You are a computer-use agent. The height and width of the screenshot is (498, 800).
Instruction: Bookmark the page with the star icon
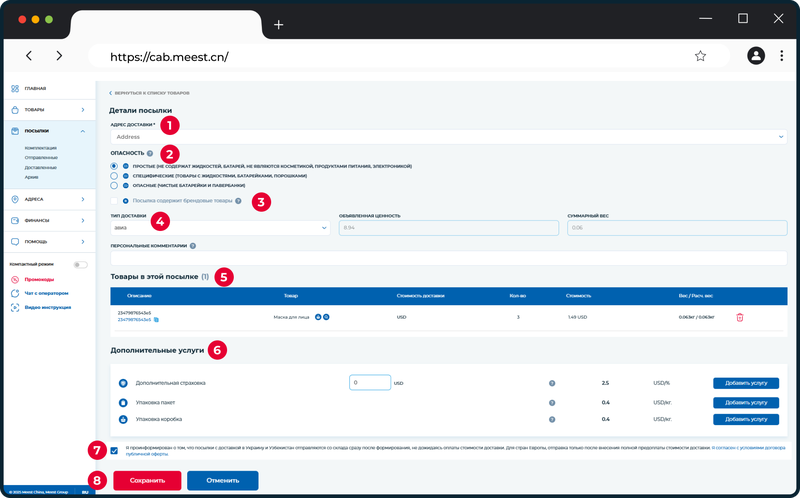[x=700, y=56]
